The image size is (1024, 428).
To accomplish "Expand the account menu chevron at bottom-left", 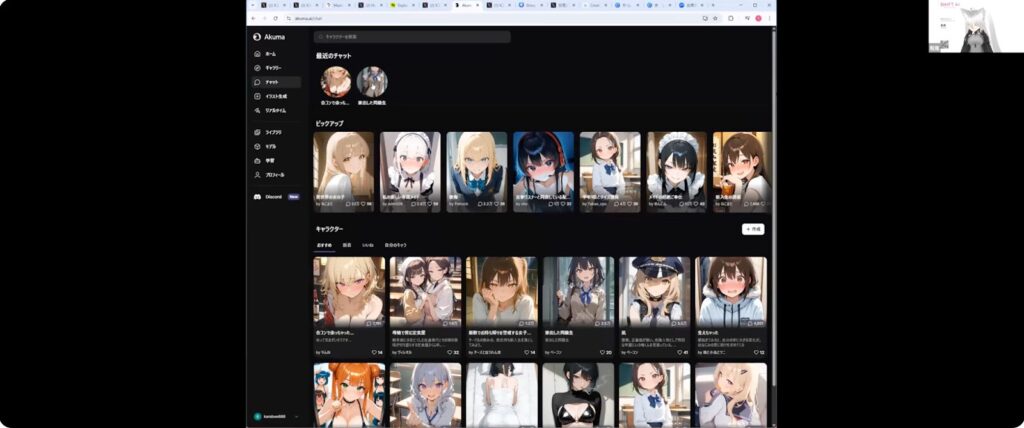I will tap(297, 416).
